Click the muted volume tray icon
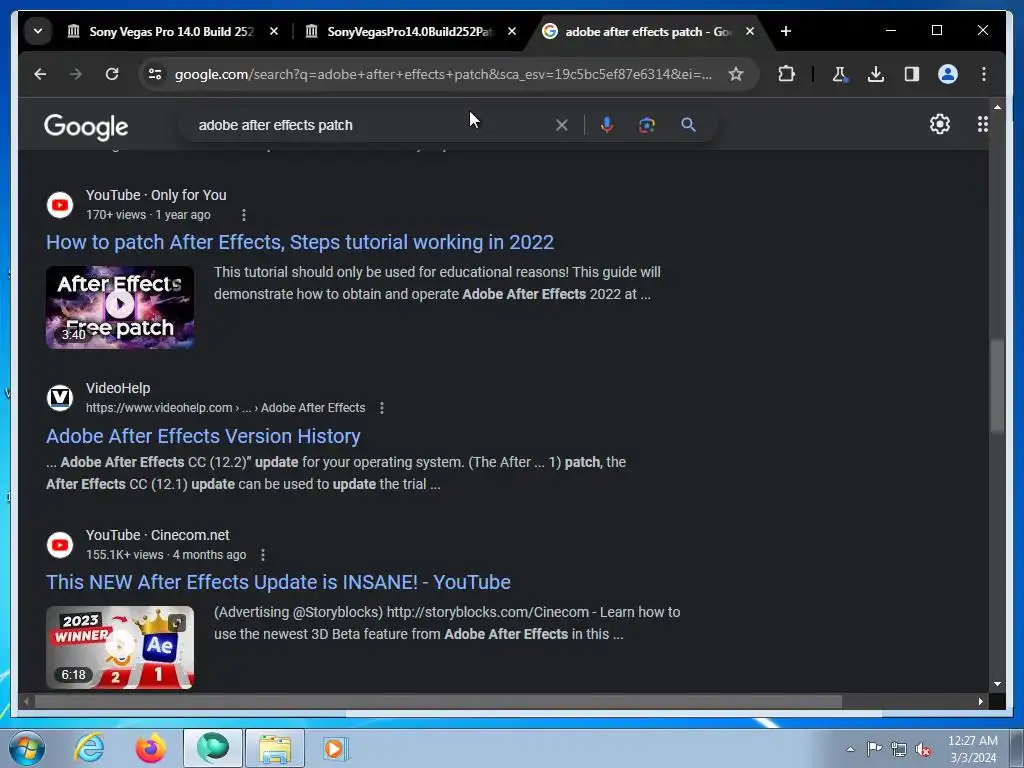 click(923, 750)
